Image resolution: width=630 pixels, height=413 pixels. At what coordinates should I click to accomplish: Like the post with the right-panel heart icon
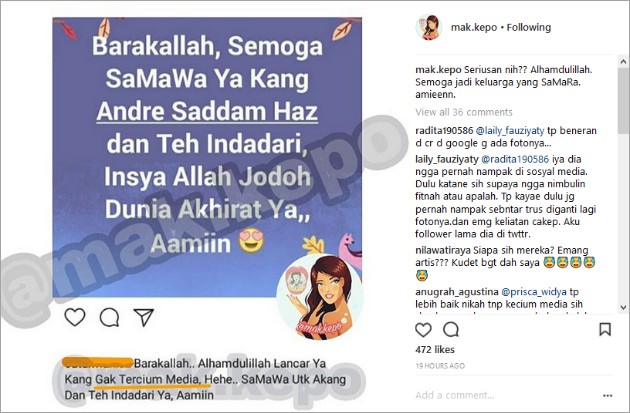click(423, 330)
